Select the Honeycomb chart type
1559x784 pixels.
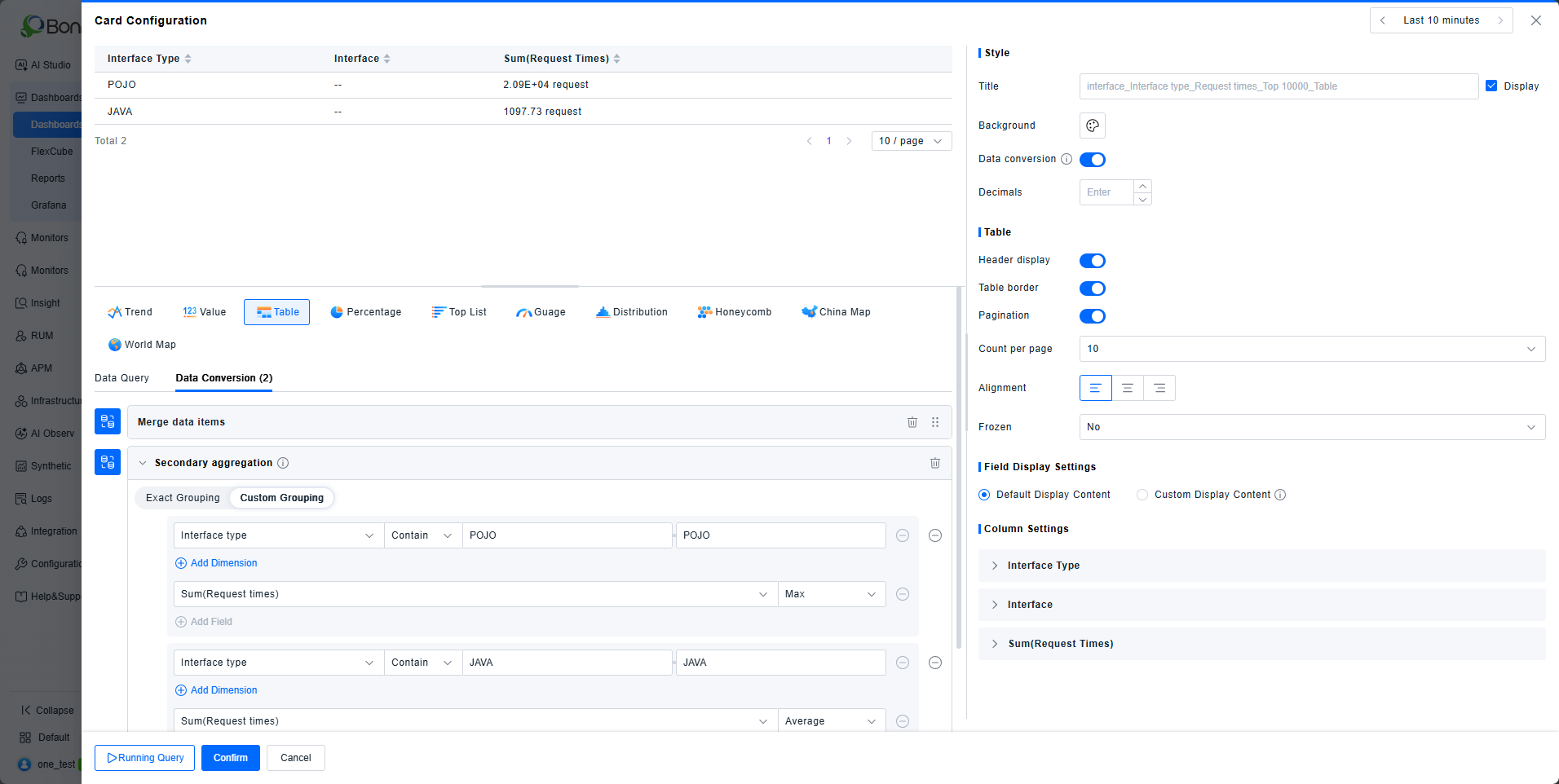735,312
